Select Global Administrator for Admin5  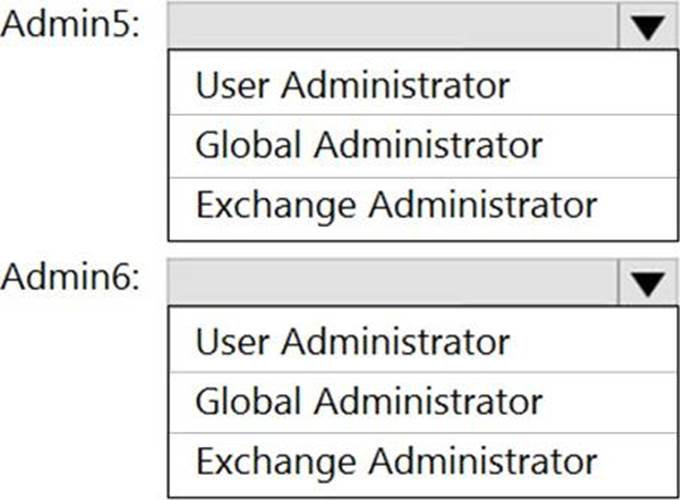click(423, 146)
